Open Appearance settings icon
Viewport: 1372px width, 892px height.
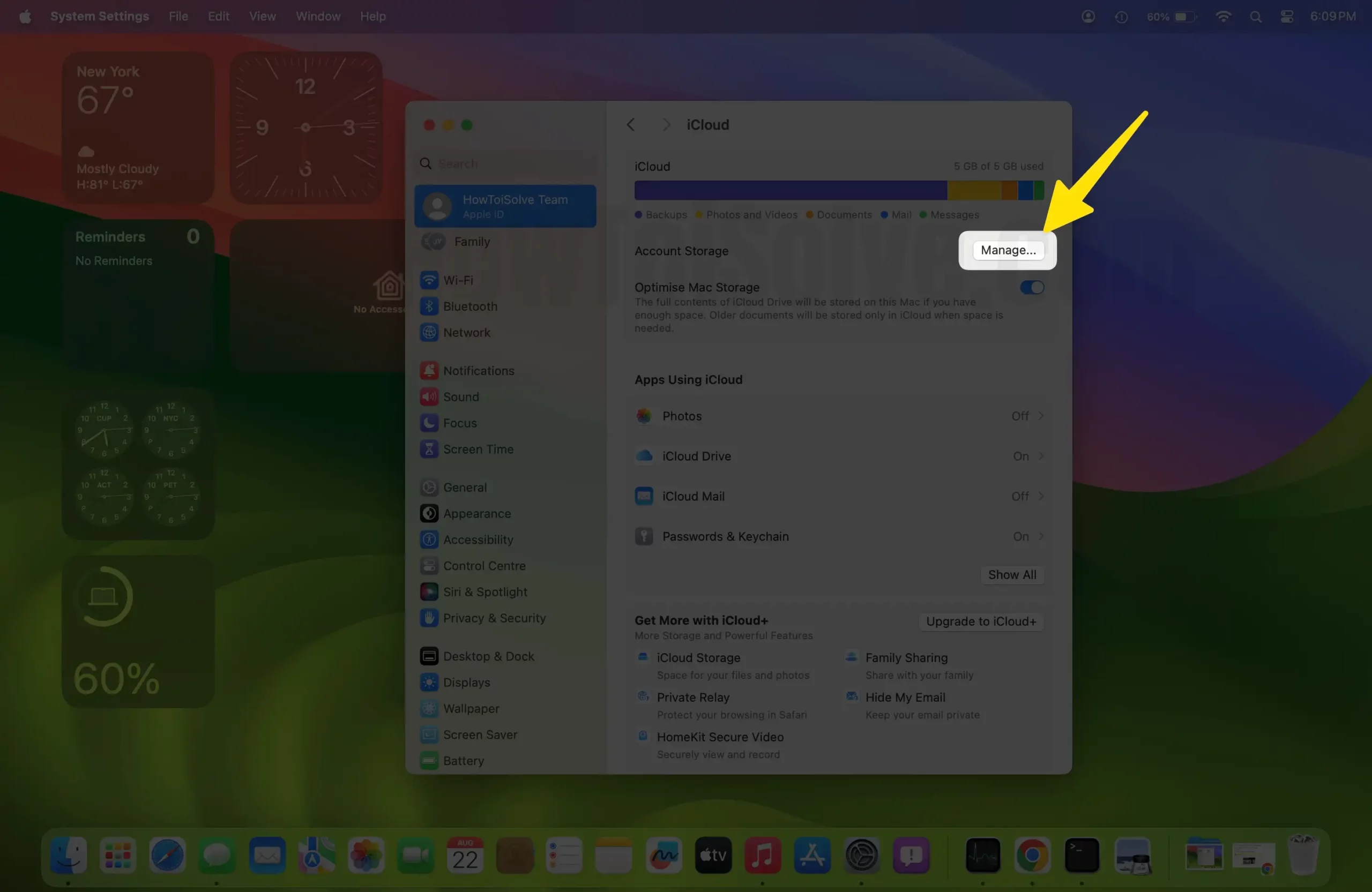point(429,513)
